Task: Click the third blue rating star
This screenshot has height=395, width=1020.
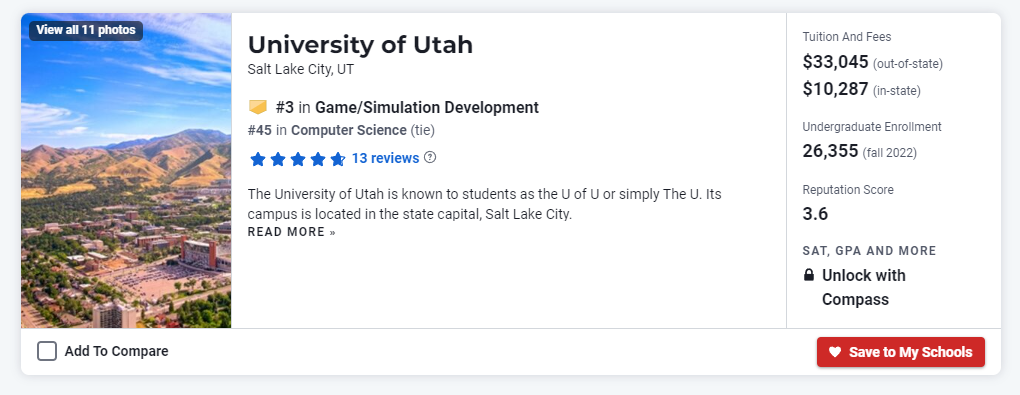Action: [x=298, y=159]
